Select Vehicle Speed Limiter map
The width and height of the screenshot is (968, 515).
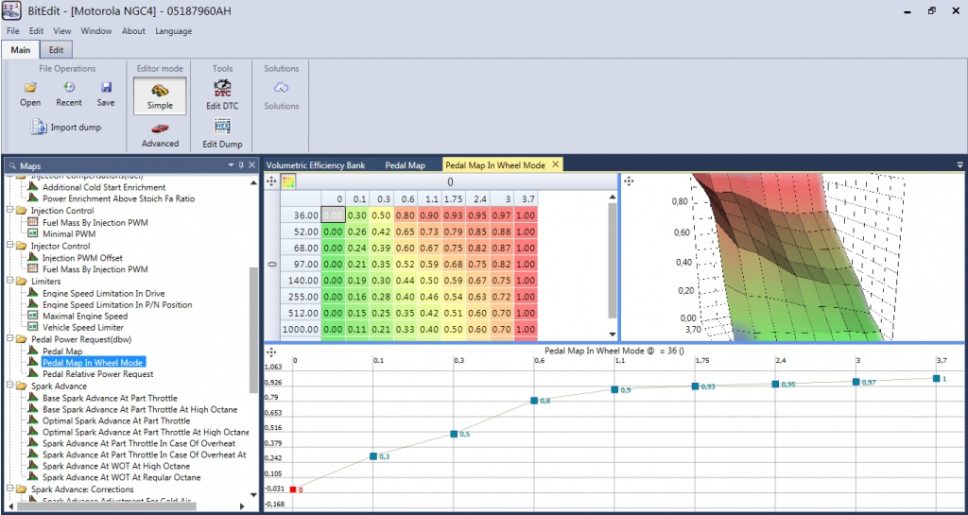tap(82, 328)
